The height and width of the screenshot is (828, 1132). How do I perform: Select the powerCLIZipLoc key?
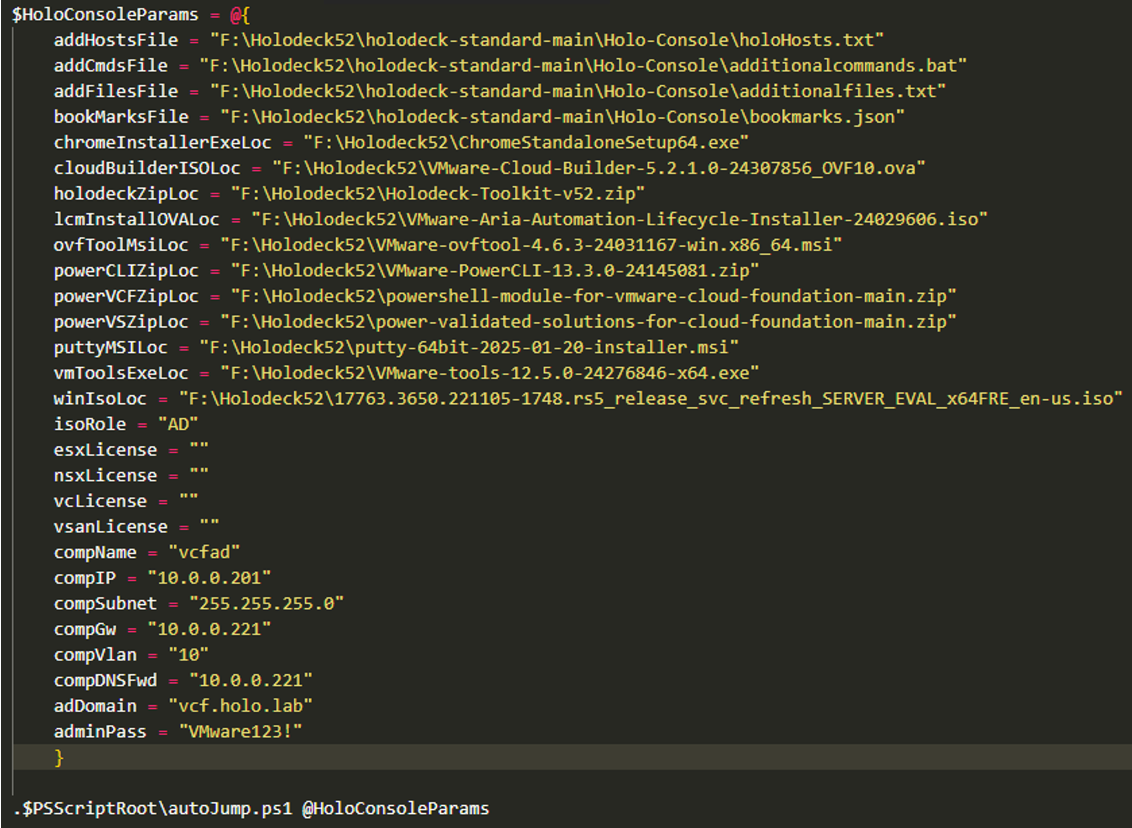[x=126, y=271]
